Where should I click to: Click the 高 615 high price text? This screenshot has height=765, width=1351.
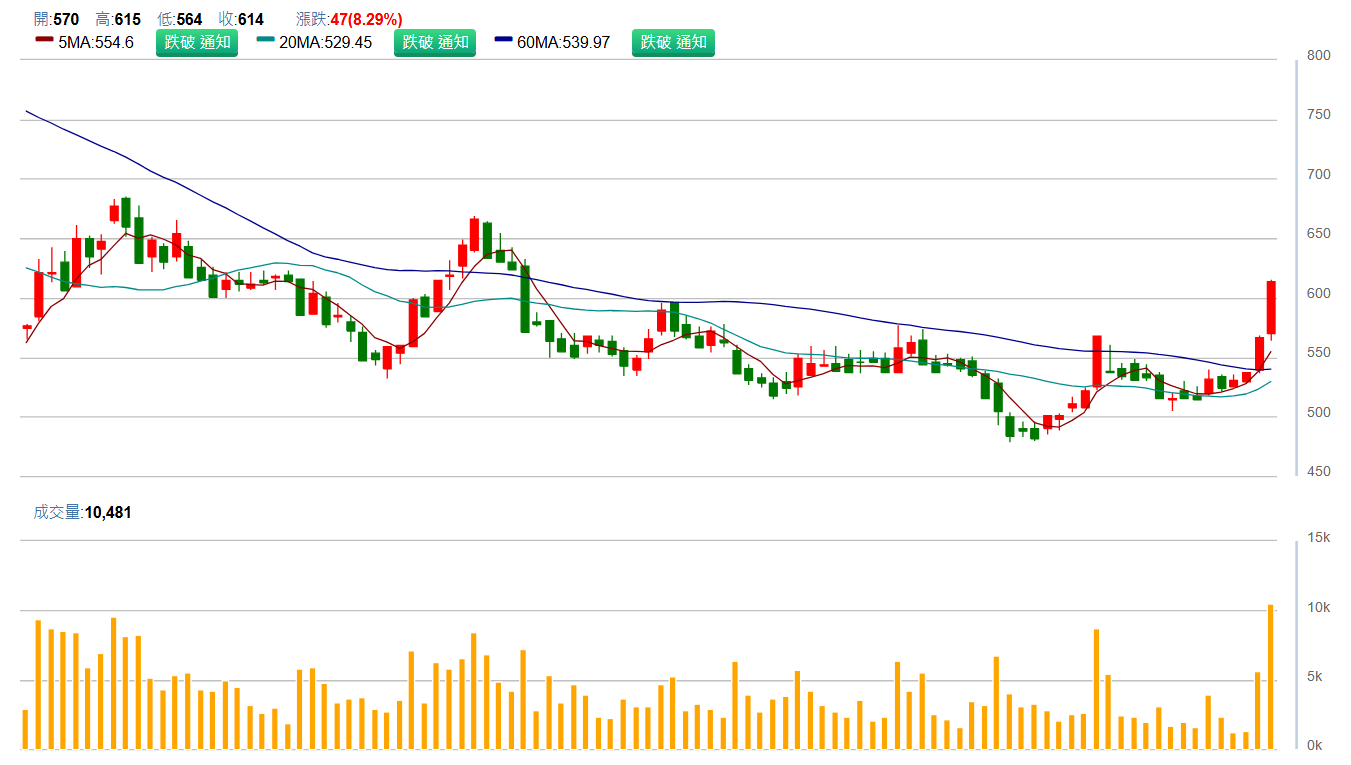118,19
